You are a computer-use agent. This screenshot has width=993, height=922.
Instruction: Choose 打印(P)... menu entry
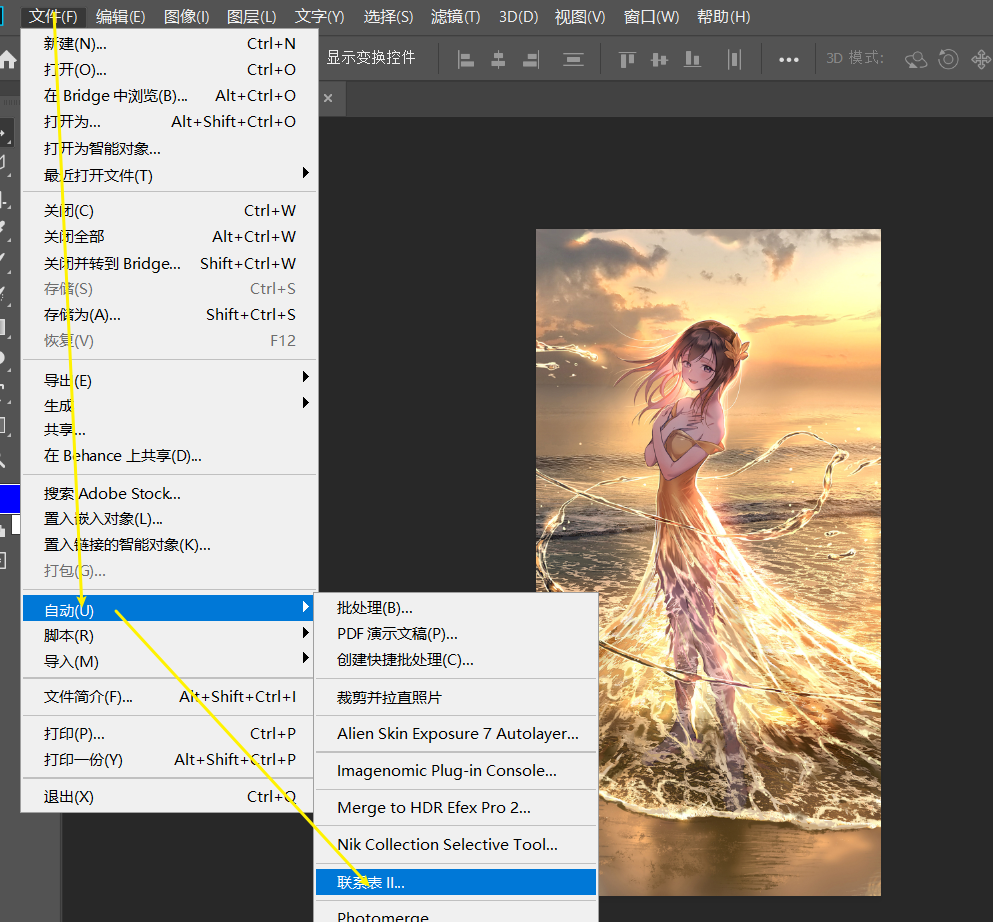coord(169,734)
